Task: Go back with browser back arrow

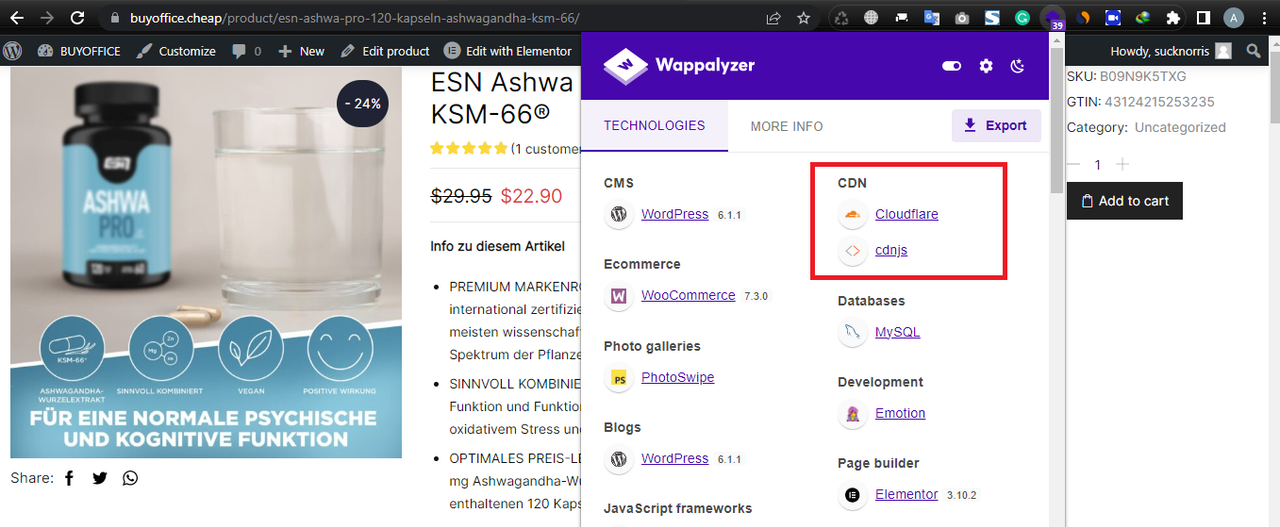Action: tap(17, 18)
